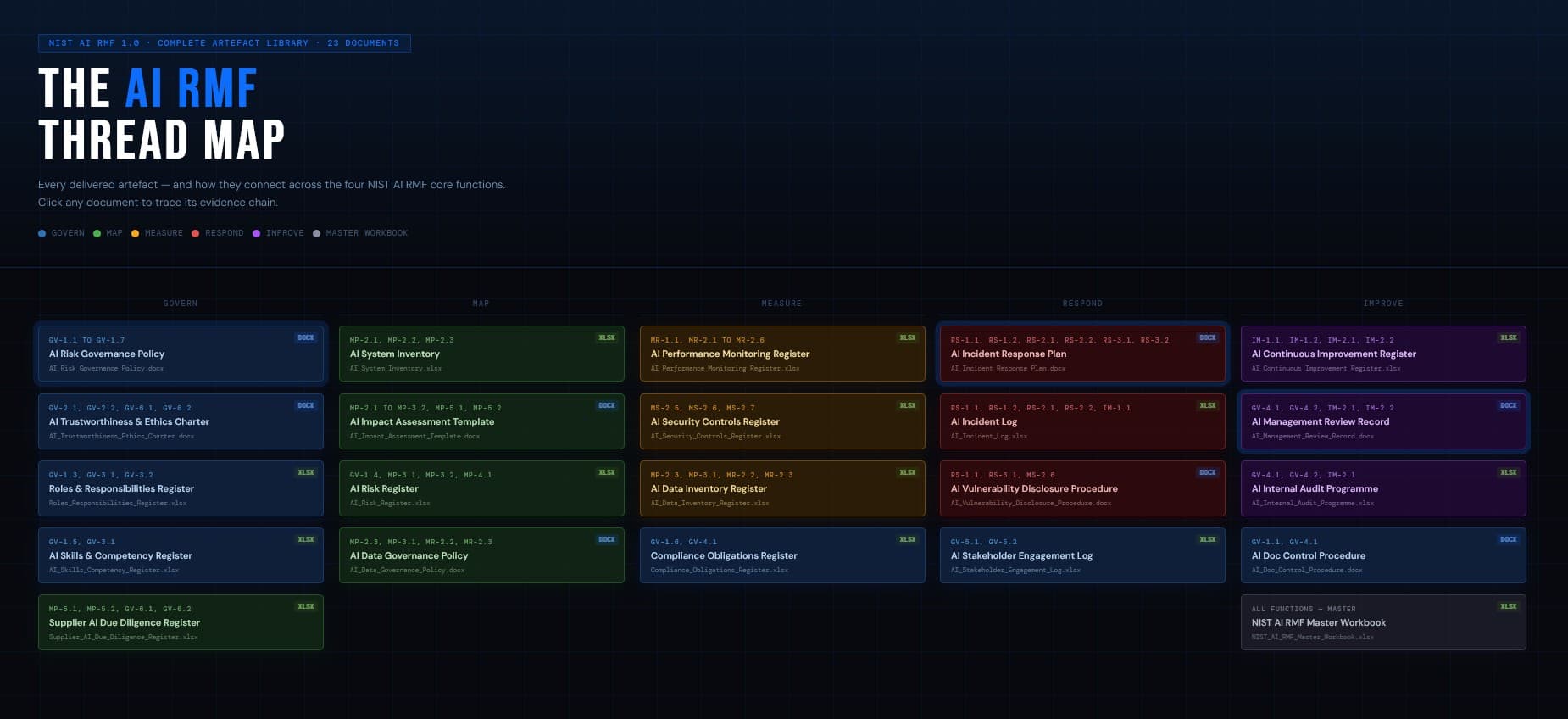Viewport: 1568px width, 719px height.
Task: Click the GOVERN column header
Action: tap(181, 304)
